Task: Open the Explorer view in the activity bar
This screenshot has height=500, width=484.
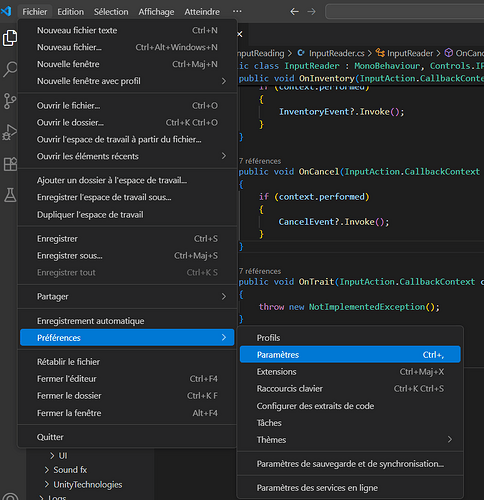Action: (x=10, y=38)
